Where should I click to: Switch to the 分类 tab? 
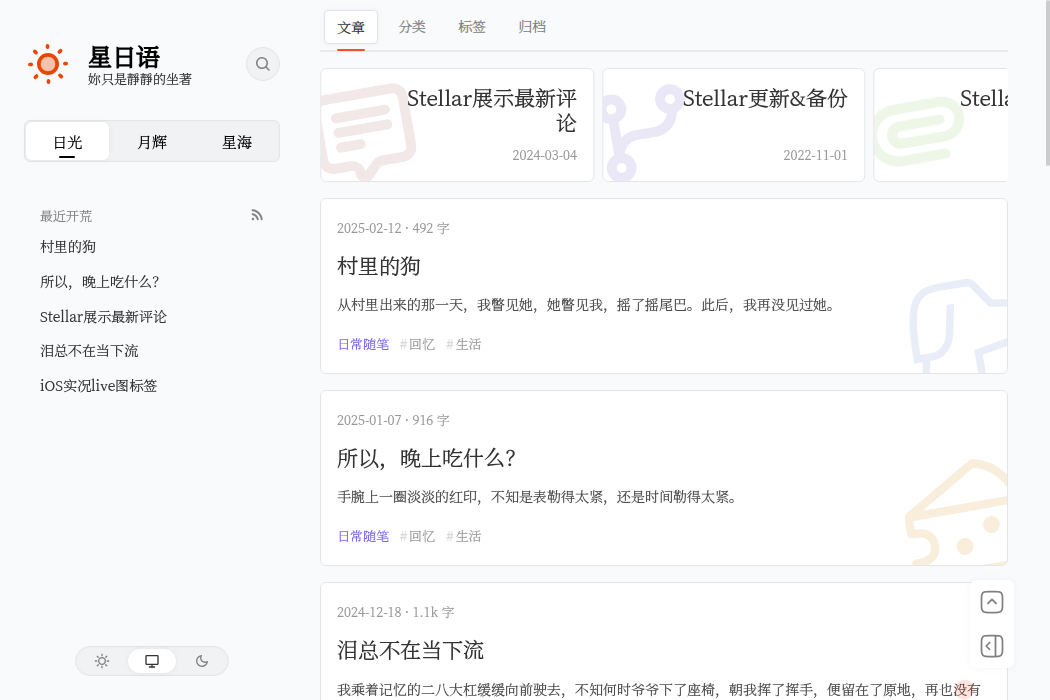[412, 27]
